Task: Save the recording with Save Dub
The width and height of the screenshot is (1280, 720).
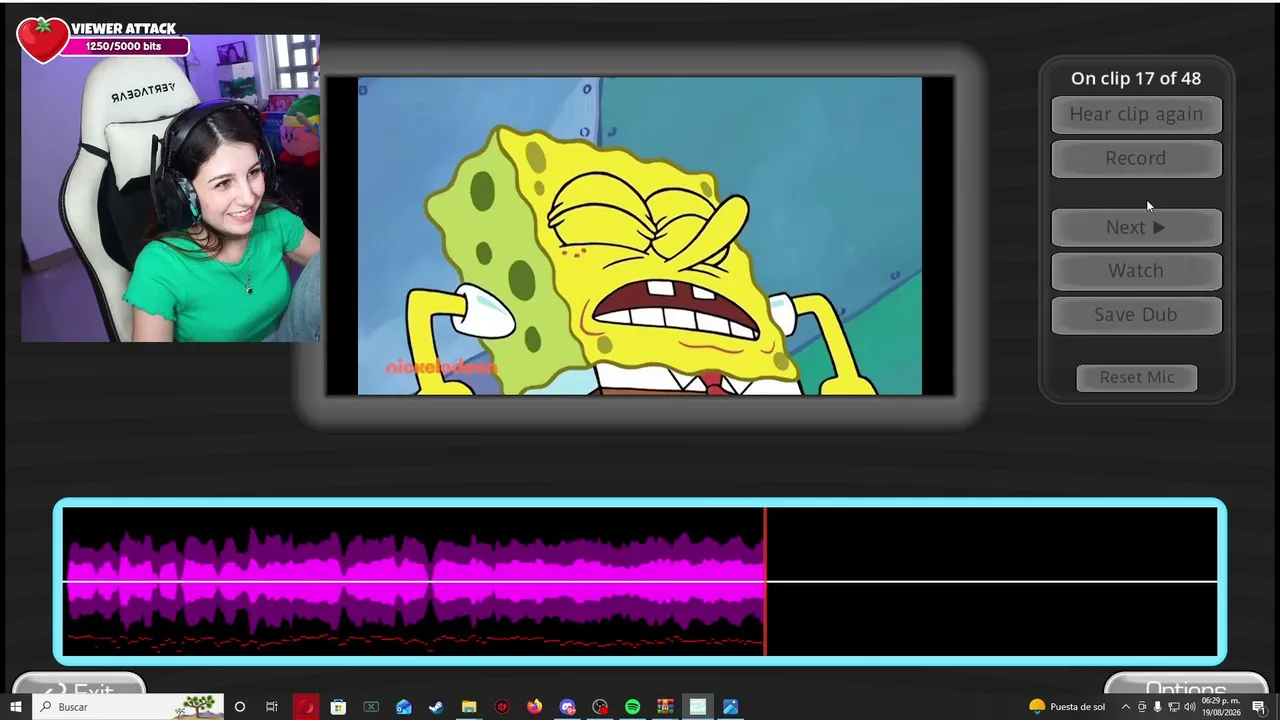Action: 1136,315
